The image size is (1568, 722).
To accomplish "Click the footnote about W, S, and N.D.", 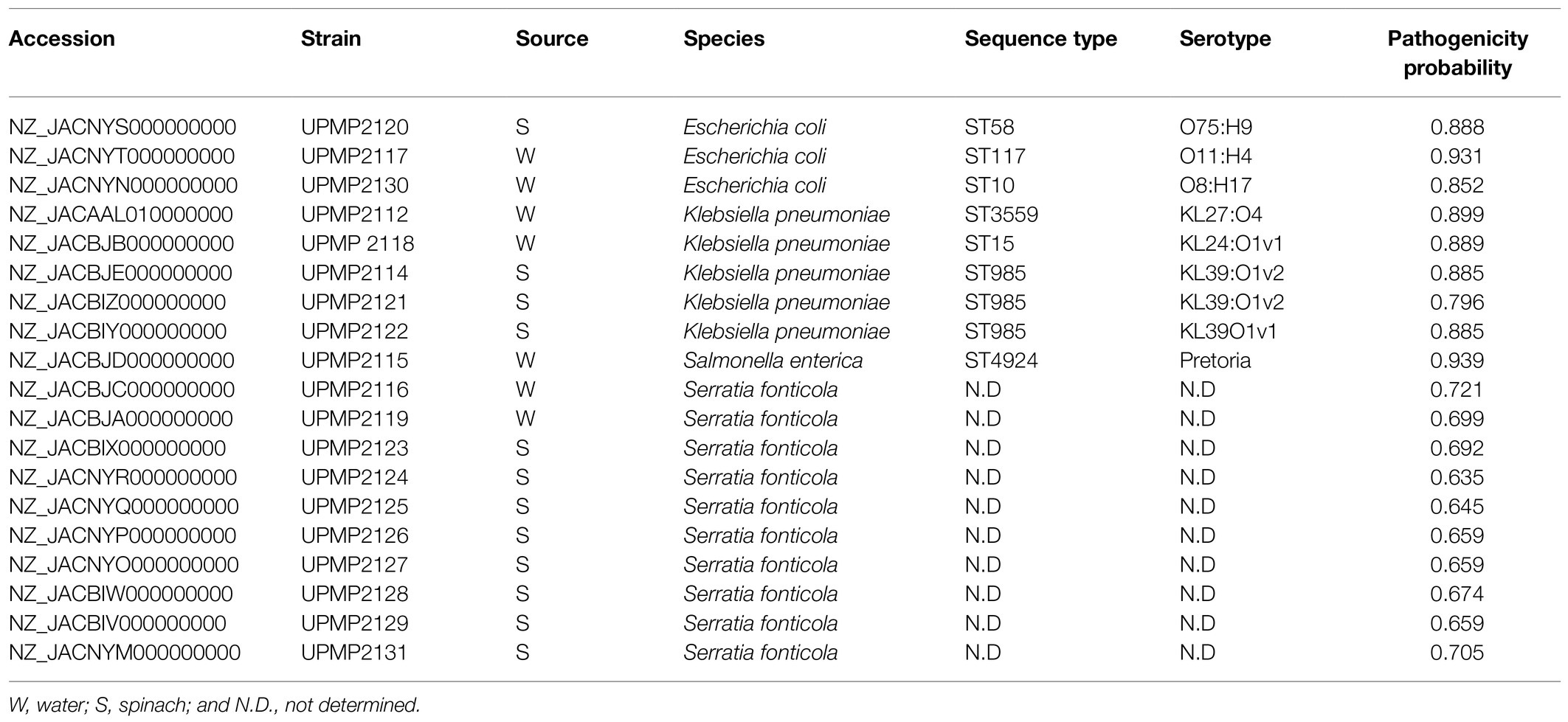I will 215,705.
